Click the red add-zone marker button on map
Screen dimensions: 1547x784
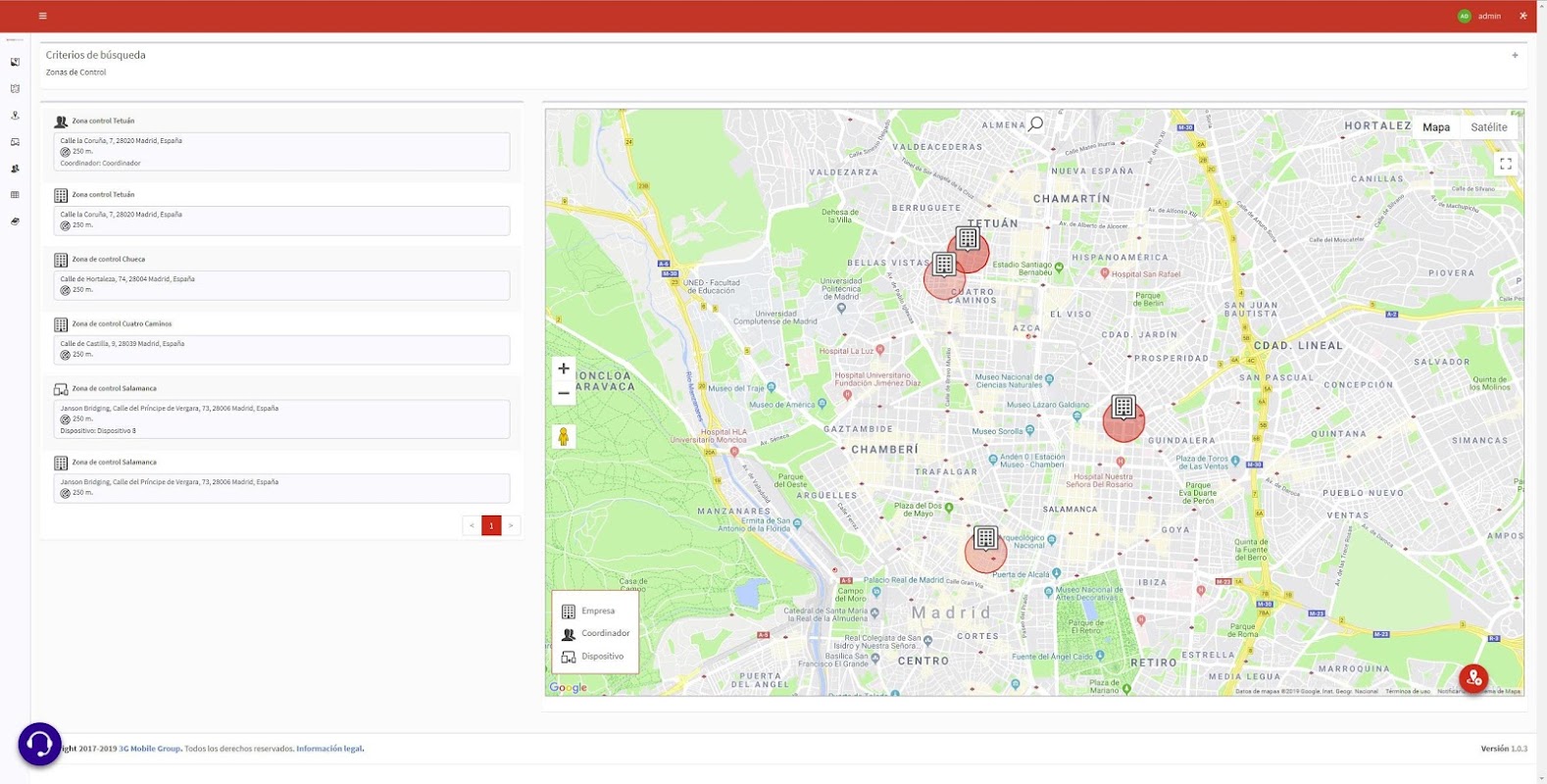click(1472, 678)
